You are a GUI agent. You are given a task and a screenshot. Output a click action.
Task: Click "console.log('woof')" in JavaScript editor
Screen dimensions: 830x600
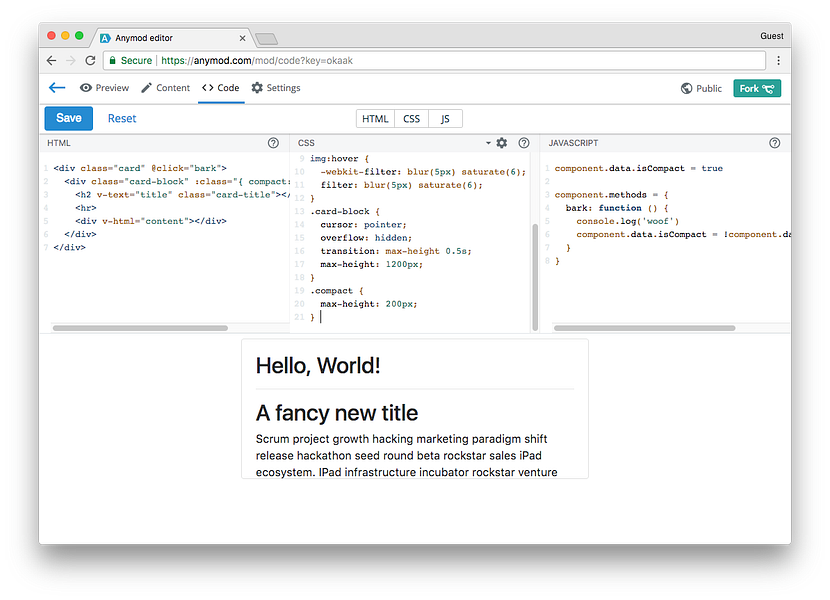[x=627, y=221]
